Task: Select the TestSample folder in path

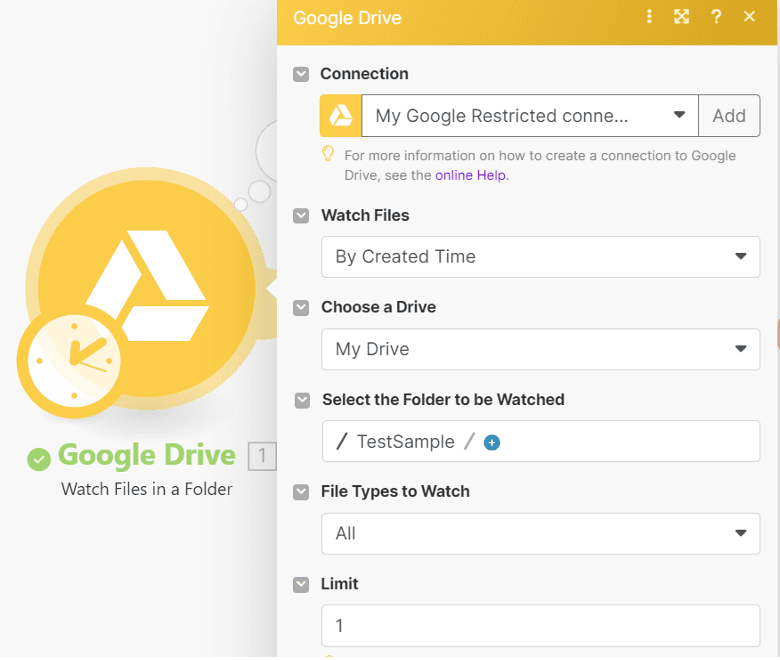Action: coord(405,442)
